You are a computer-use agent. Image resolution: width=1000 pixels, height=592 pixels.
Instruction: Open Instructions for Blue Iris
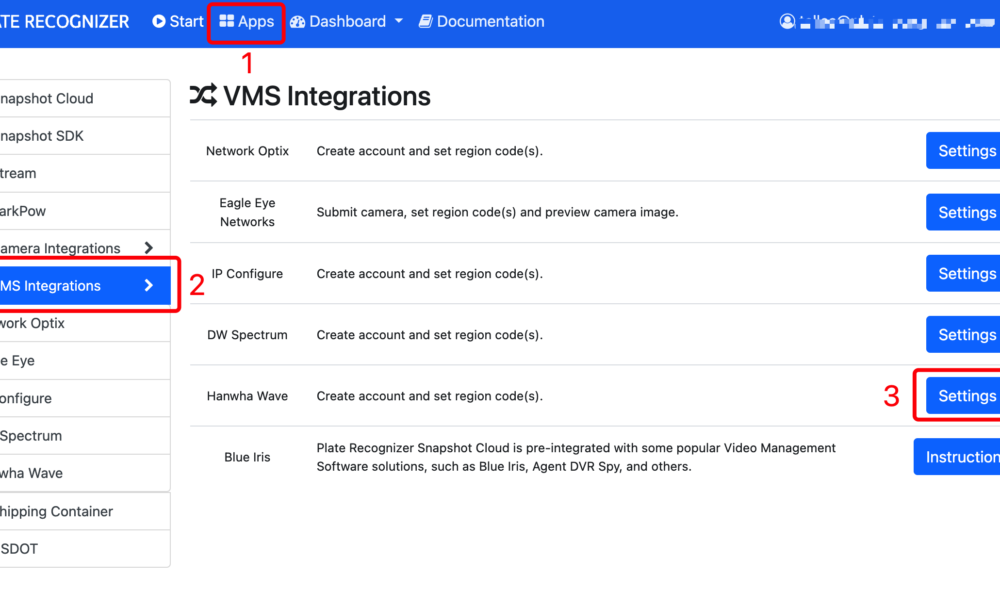[x=957, y=457]
